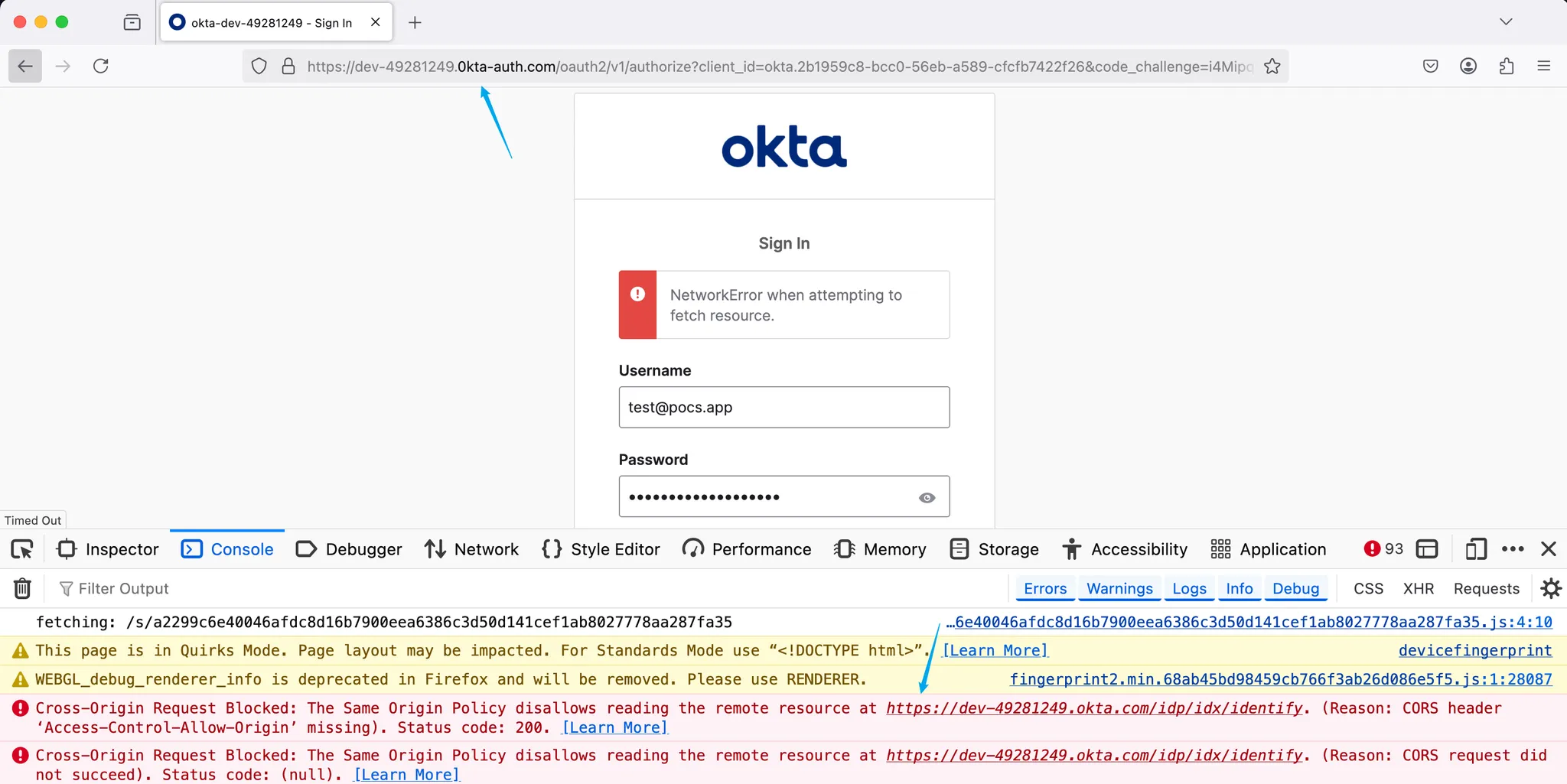Open the extensions puzzle icon

(x=1507, y=66)
